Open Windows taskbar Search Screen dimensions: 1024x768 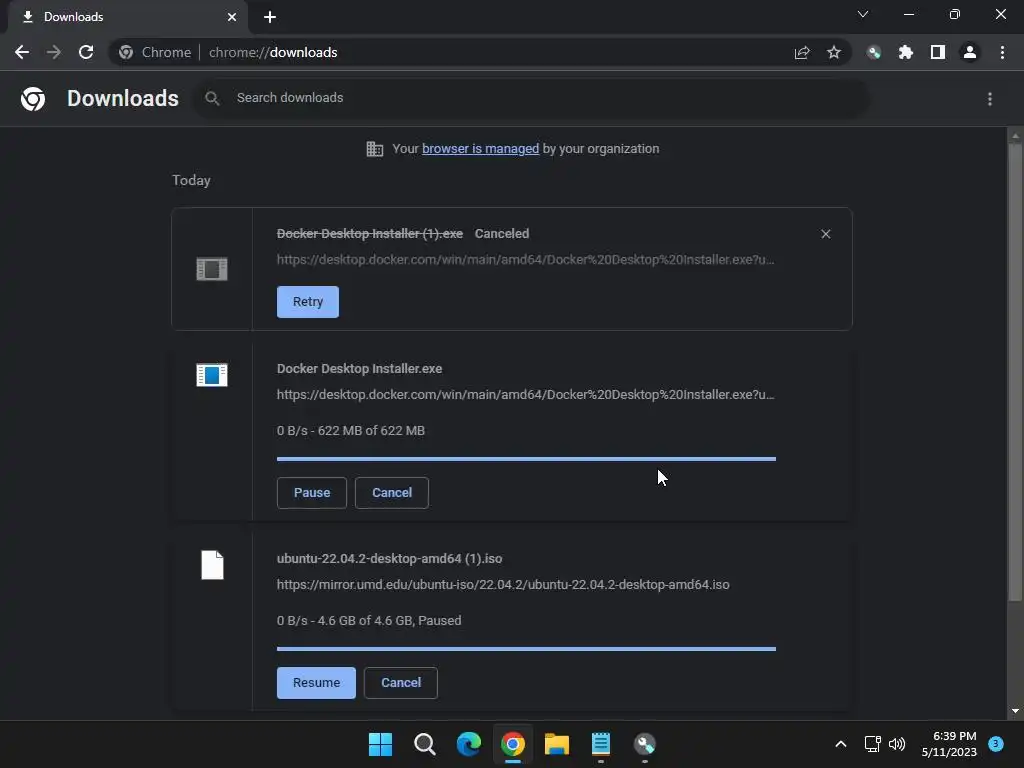[424, 744]
